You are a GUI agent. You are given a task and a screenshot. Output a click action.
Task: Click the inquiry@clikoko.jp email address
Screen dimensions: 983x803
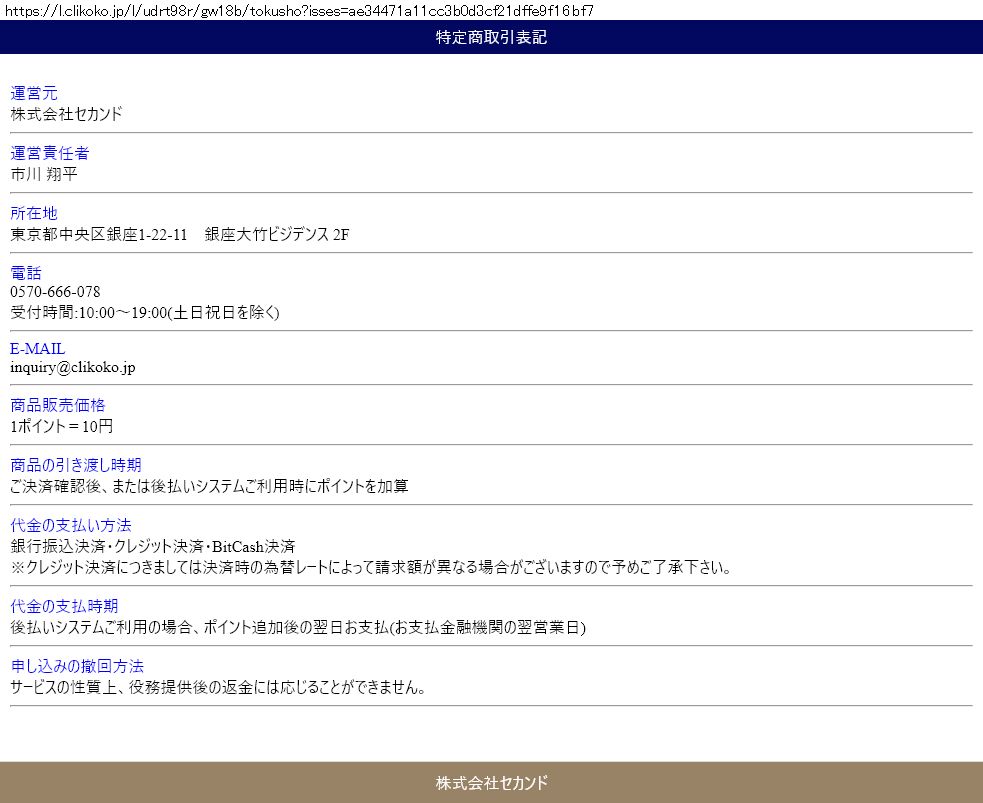(x=73, y=367)
